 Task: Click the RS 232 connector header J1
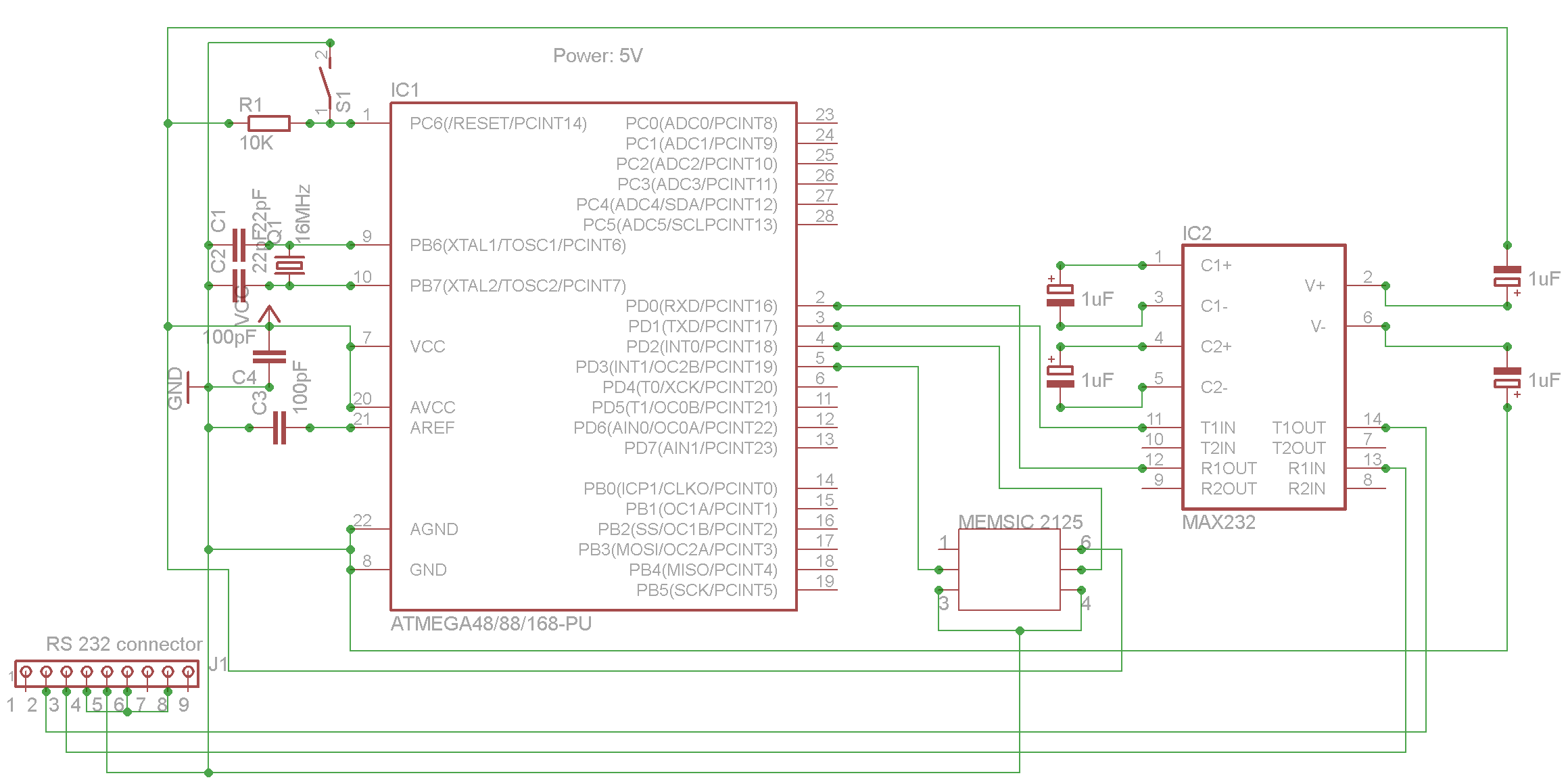click(x=107, y=674)
